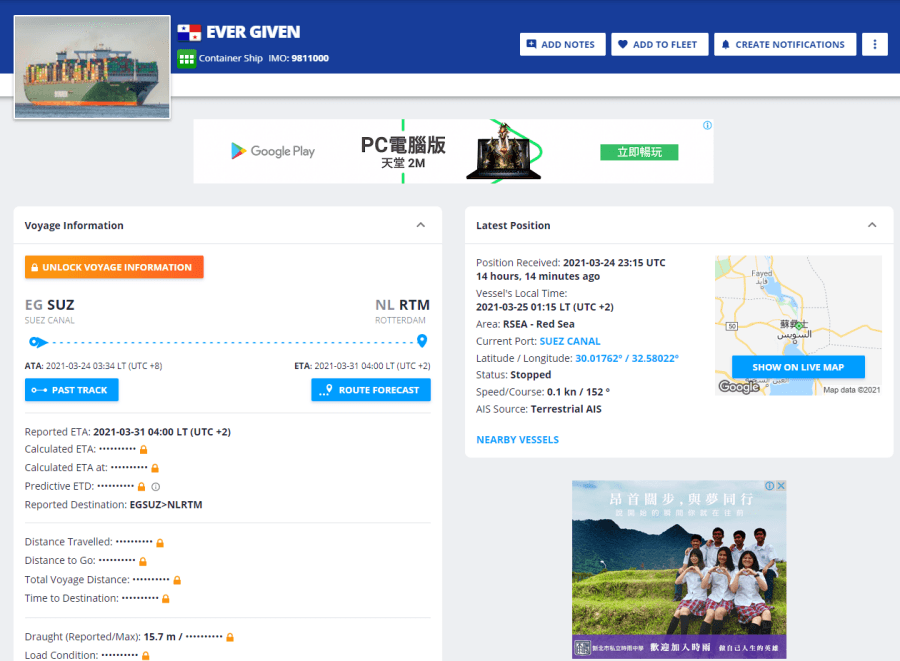Click lock icon beside Time to Destination
Viewport: 900px width, 661px height.
click(166, 598)
